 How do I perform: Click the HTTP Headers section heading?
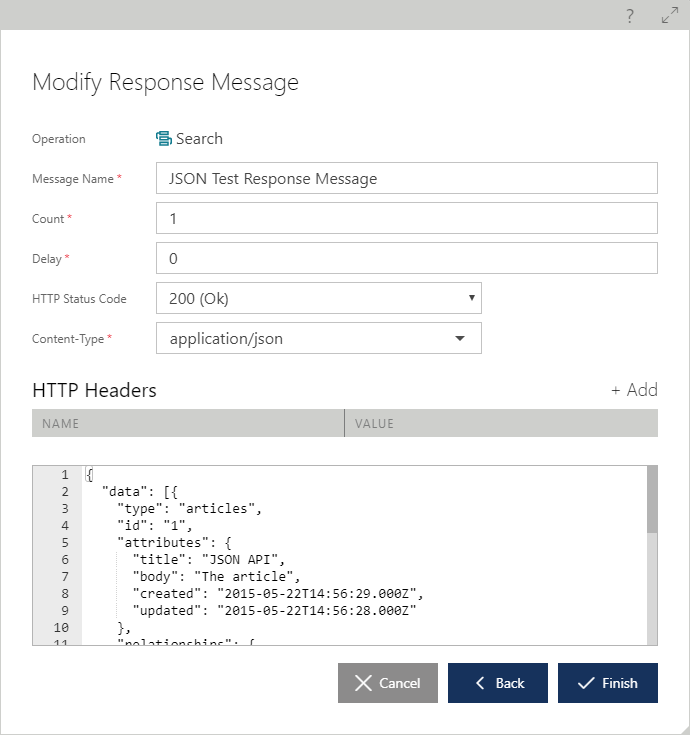[x=94, y=390]
